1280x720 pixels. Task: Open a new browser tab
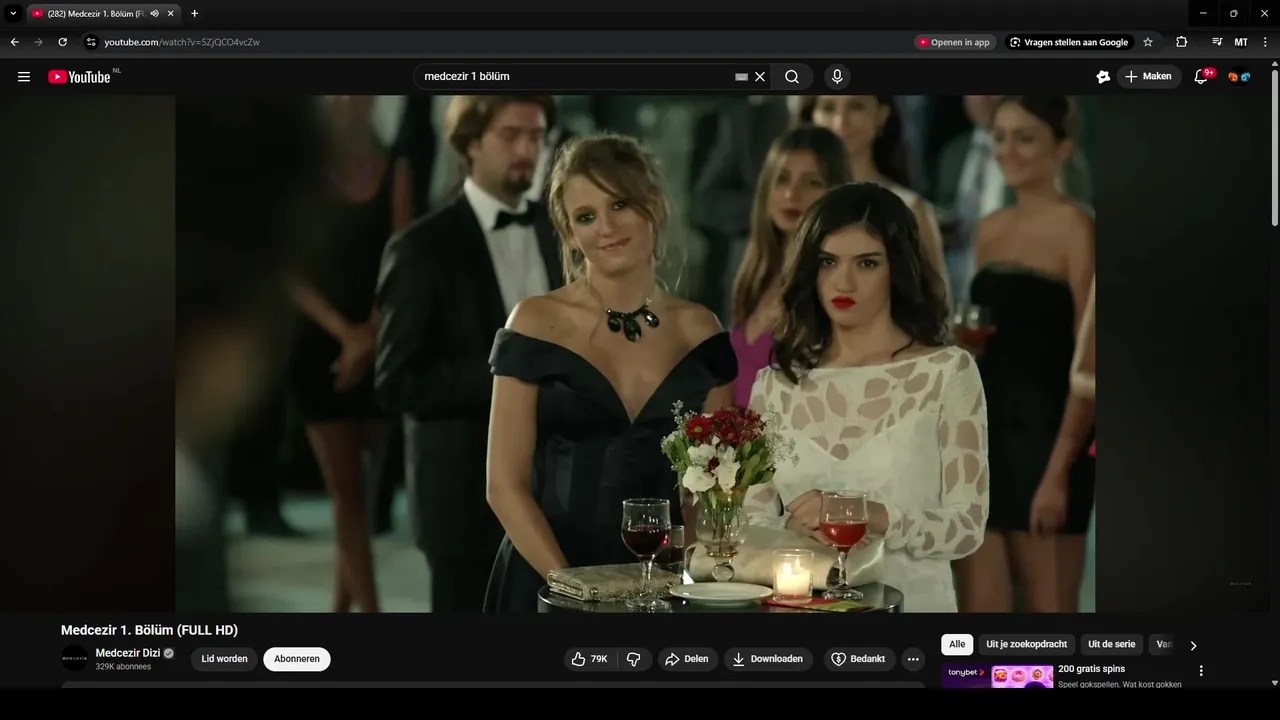pyautogui.click(x=194, y=13)
